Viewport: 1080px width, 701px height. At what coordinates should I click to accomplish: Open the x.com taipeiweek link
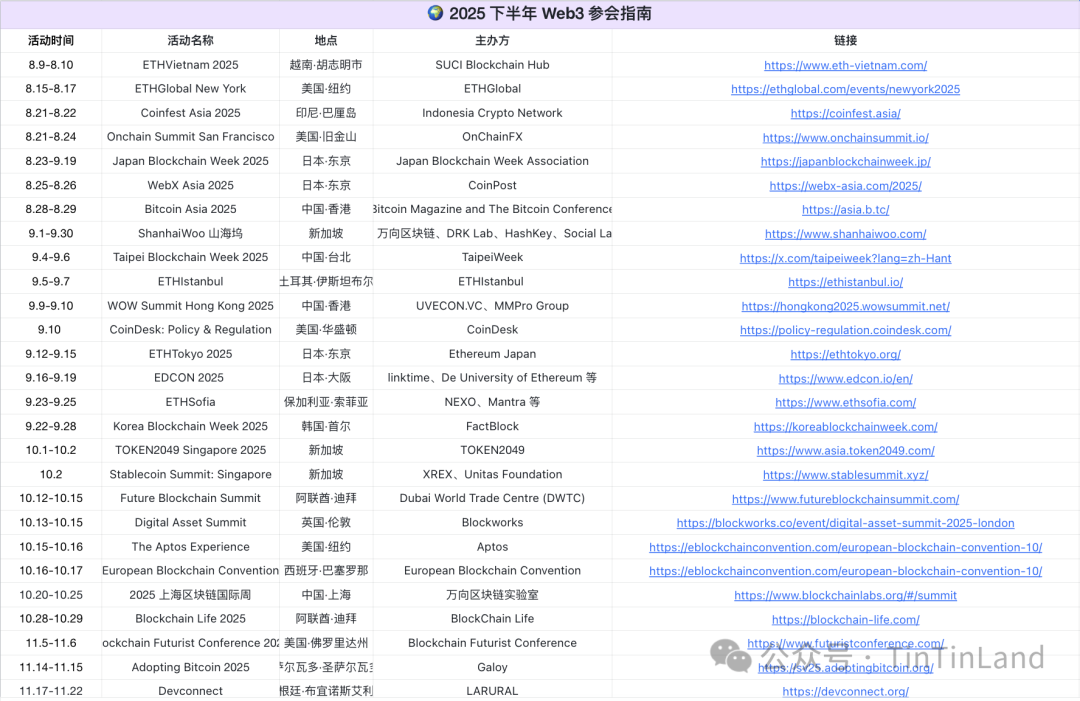pos(845,258)
